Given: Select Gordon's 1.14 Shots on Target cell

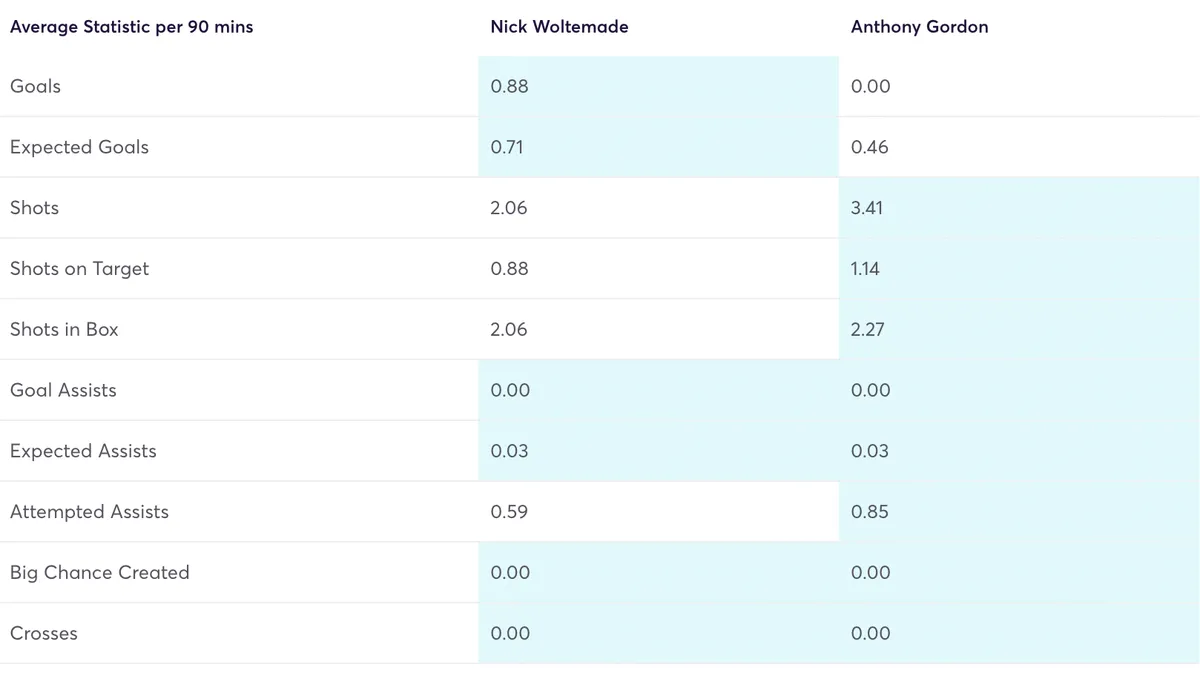Looking at the screenshot, I should pos(865,269).
